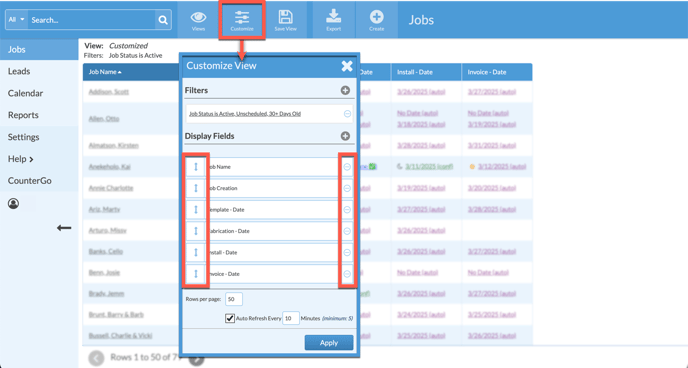This screenshot has height=368, width=688.
Task: Click reorder arrow for Job Name field
Action: pyautogui.click(x=196, y=167)
